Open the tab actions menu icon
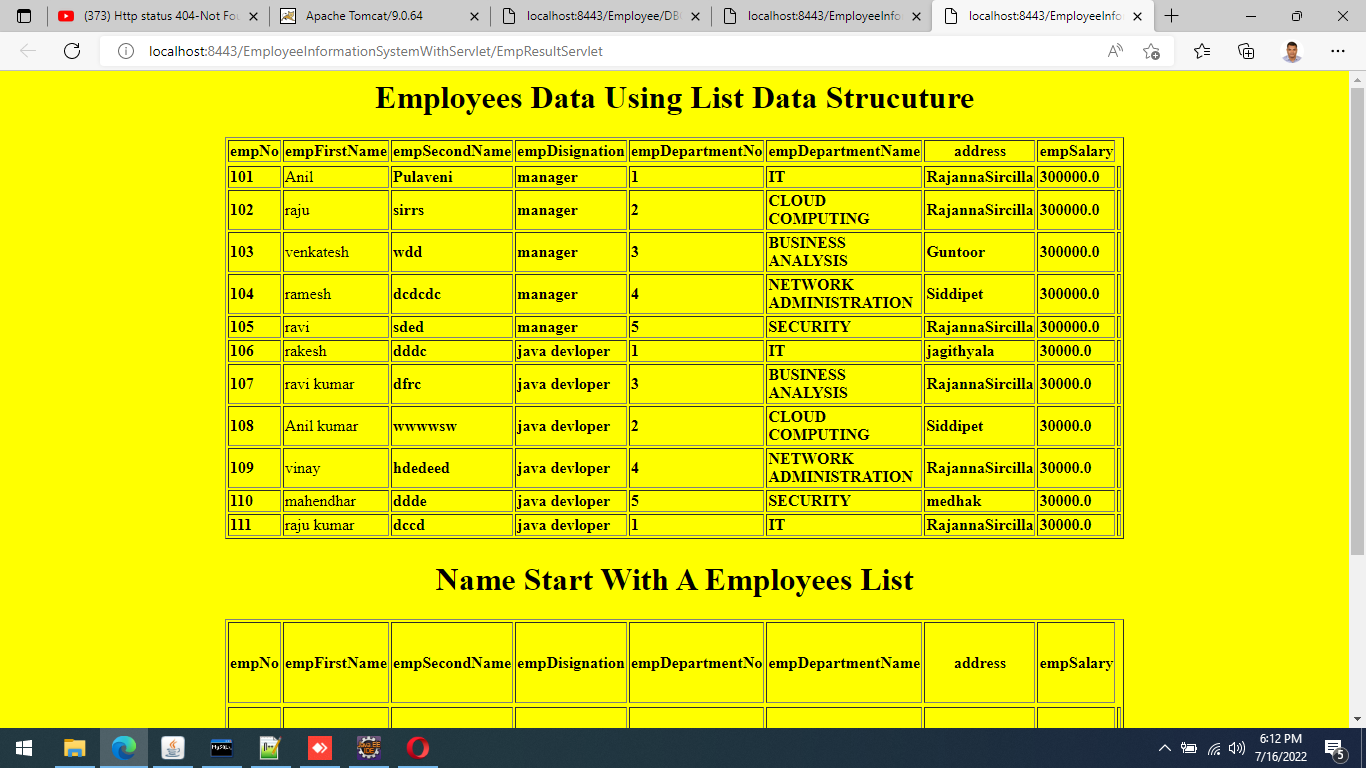The image size is (1366, 768). (24, 16)
